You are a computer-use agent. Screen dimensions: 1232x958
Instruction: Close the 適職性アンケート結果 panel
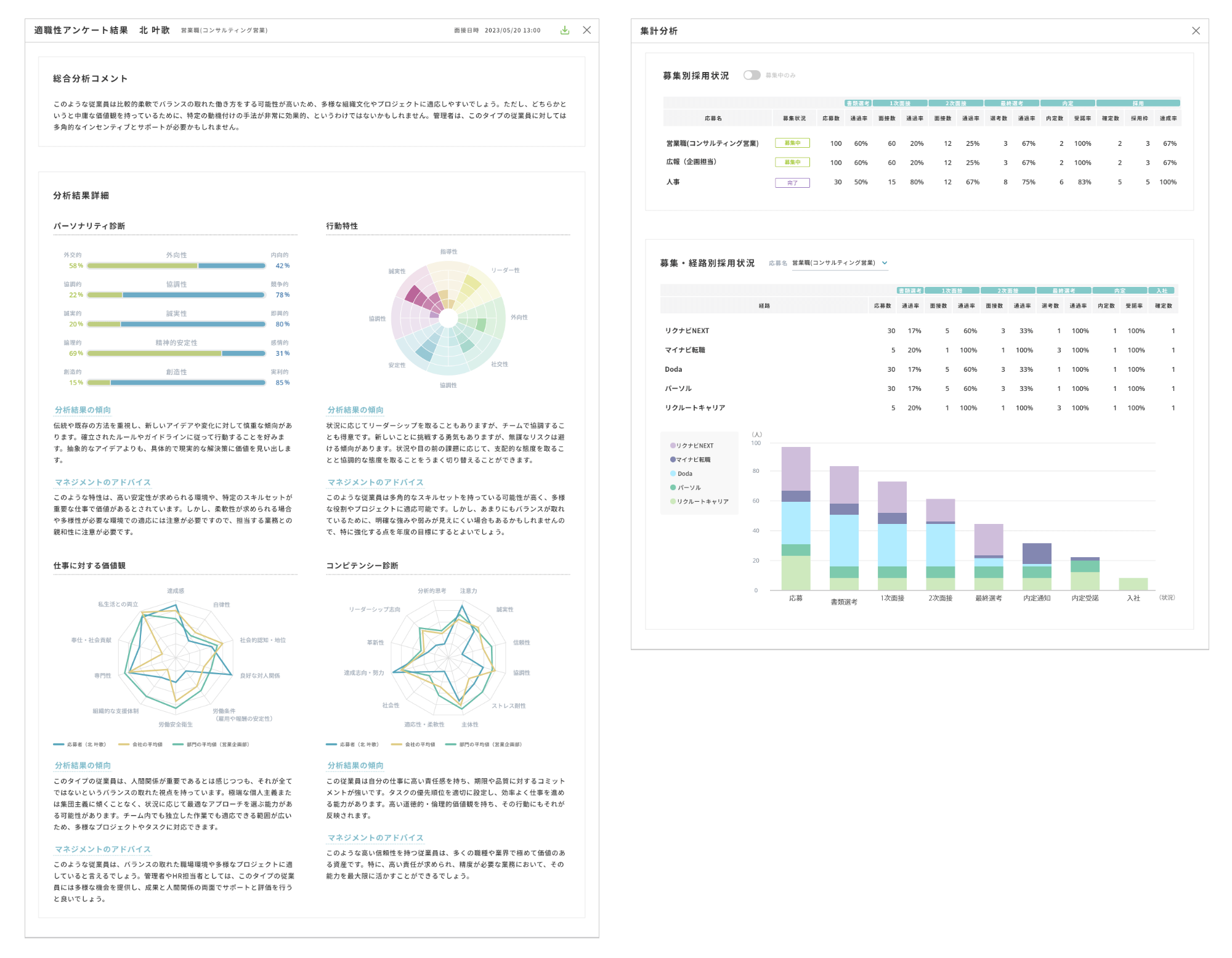[x=586, y=30]
